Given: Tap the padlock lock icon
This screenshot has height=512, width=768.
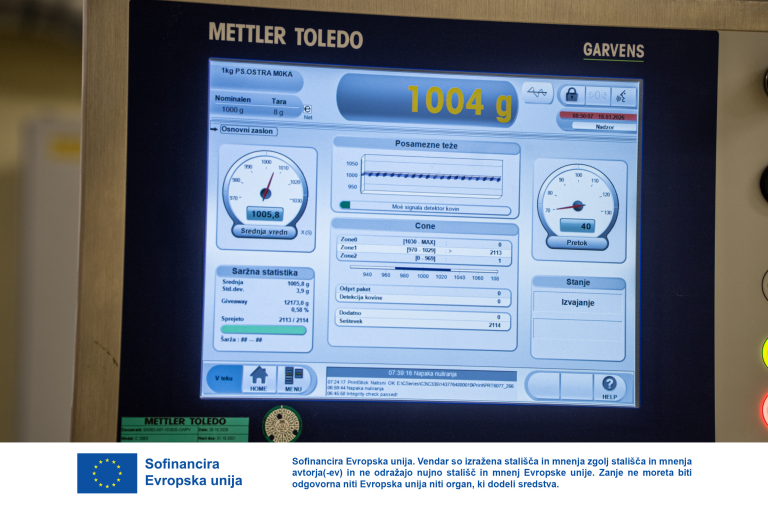Looking at the screenshot, I should [571, 94].
